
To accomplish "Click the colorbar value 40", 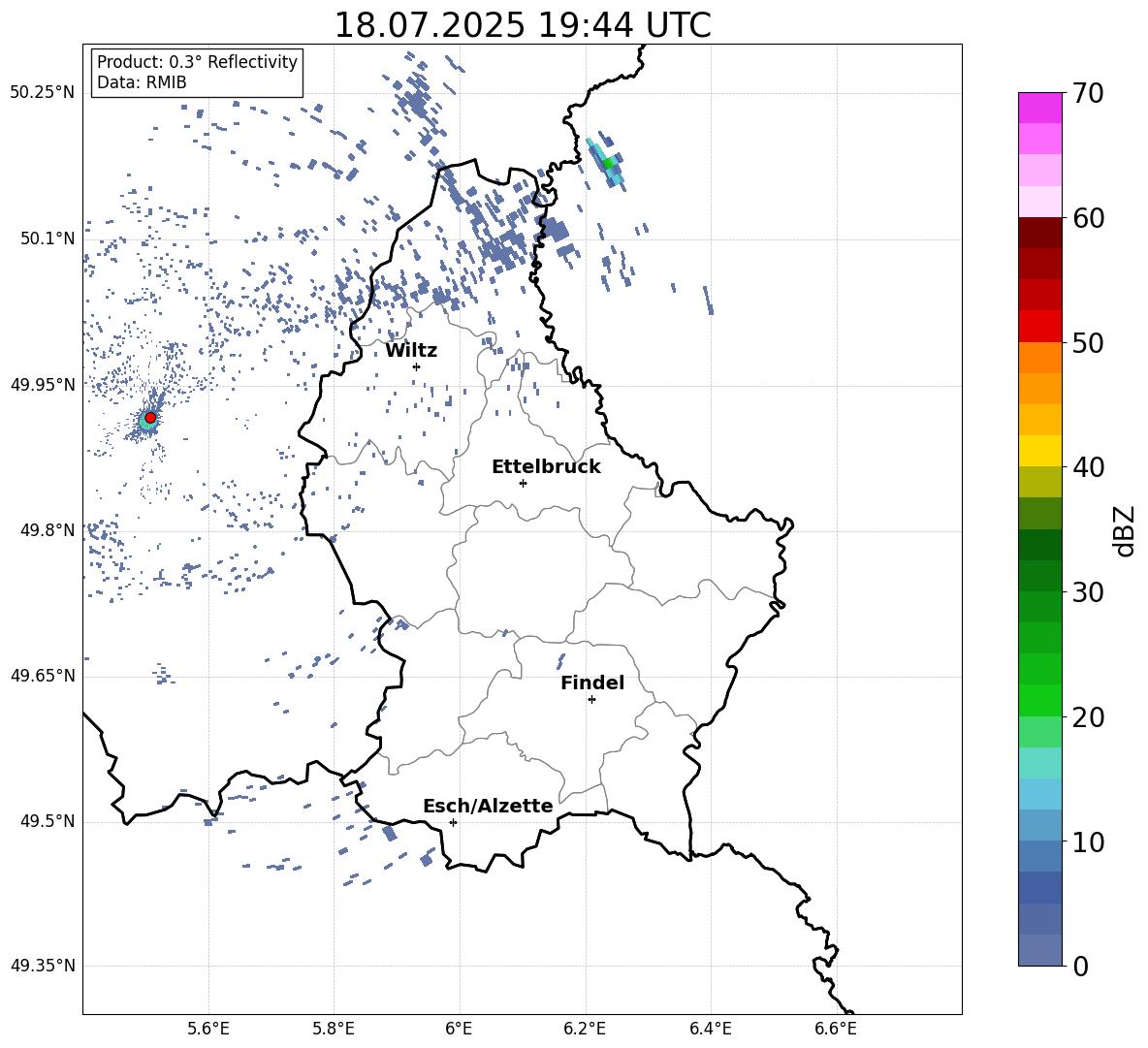I will tap(1088, 467).
